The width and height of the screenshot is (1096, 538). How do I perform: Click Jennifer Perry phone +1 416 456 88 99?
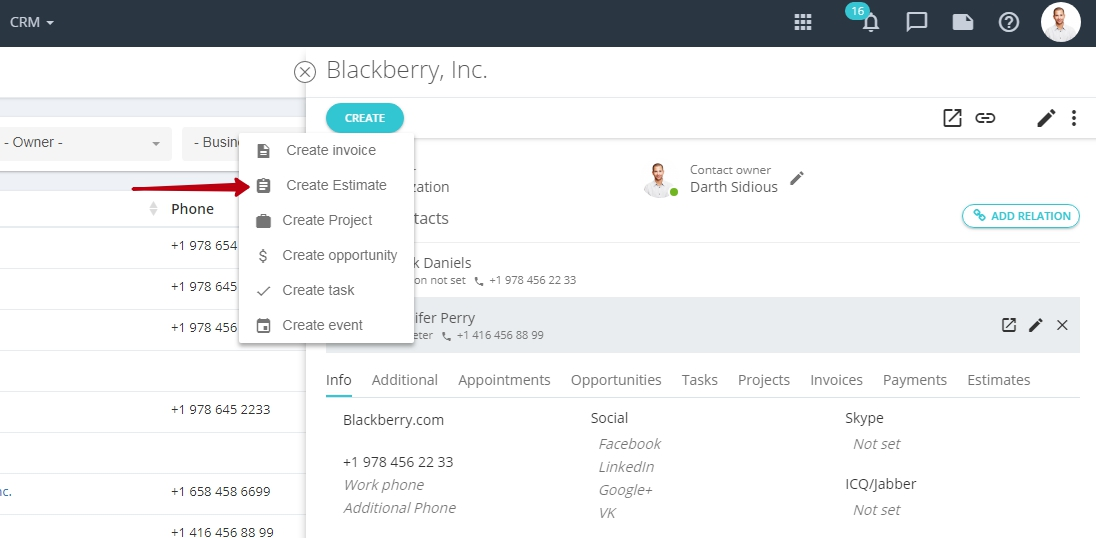pos(500,335)
